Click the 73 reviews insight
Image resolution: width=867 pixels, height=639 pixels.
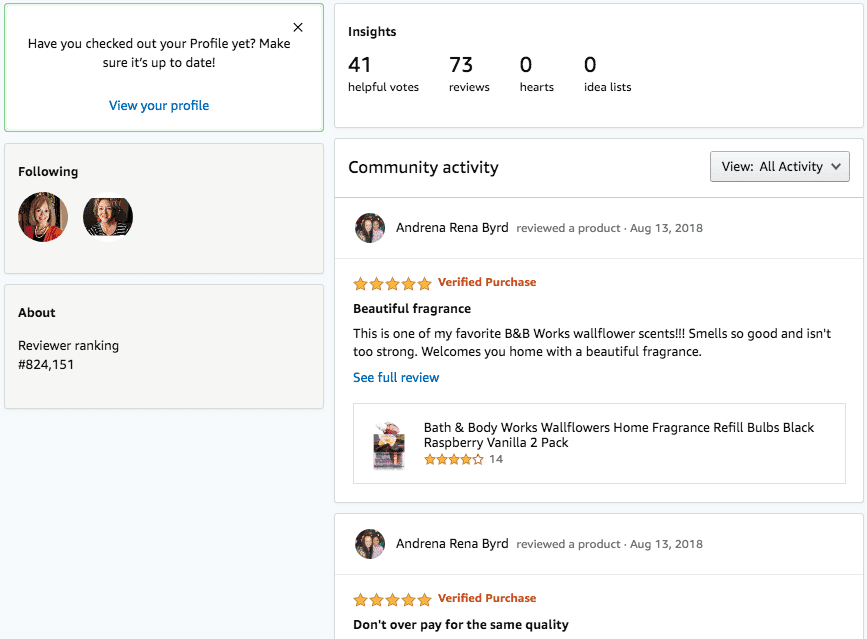469,74
